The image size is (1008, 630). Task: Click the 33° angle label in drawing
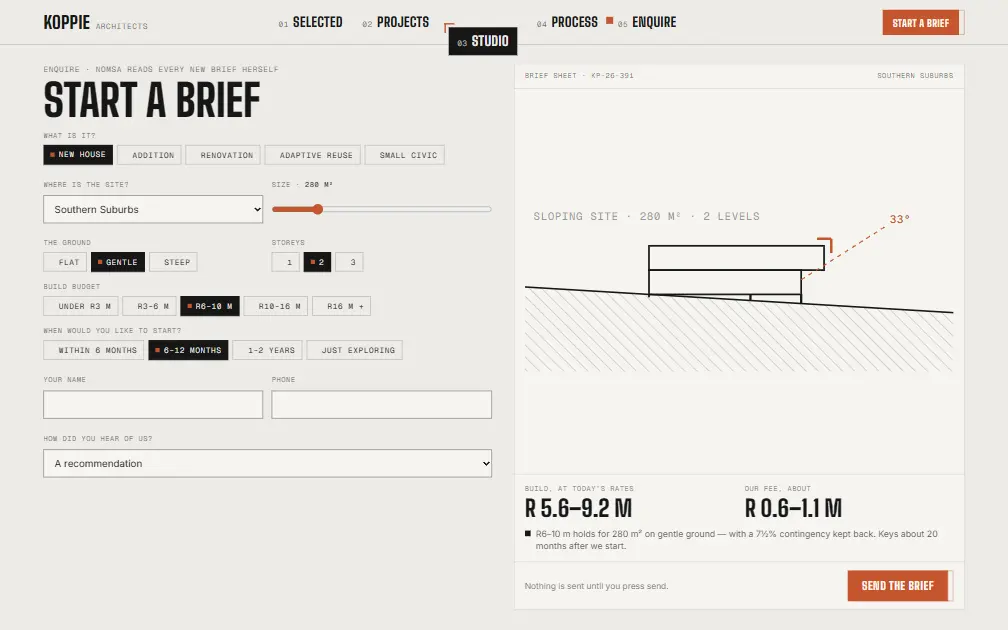point(899,219)
